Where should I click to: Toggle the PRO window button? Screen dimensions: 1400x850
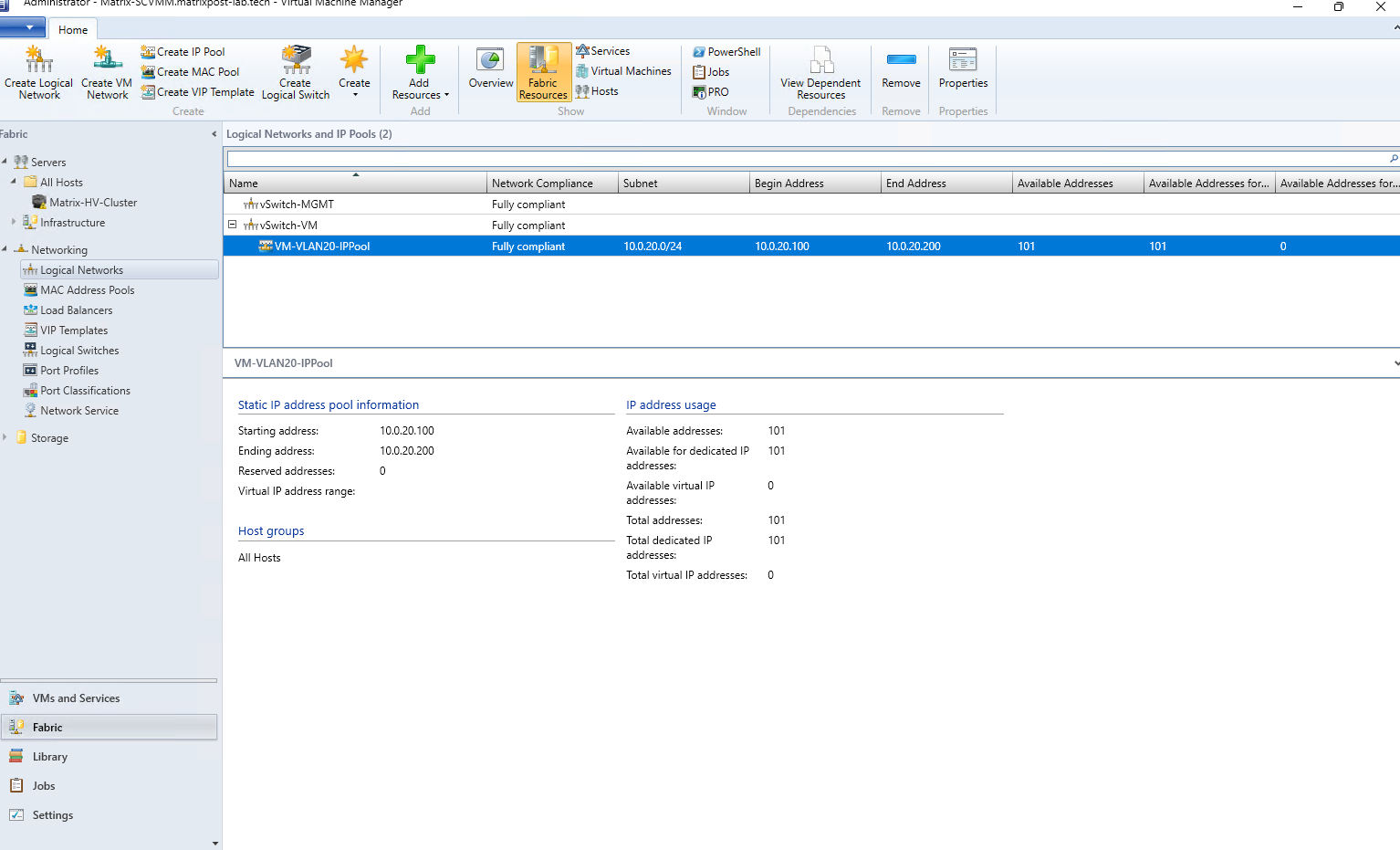pos(710,92)
